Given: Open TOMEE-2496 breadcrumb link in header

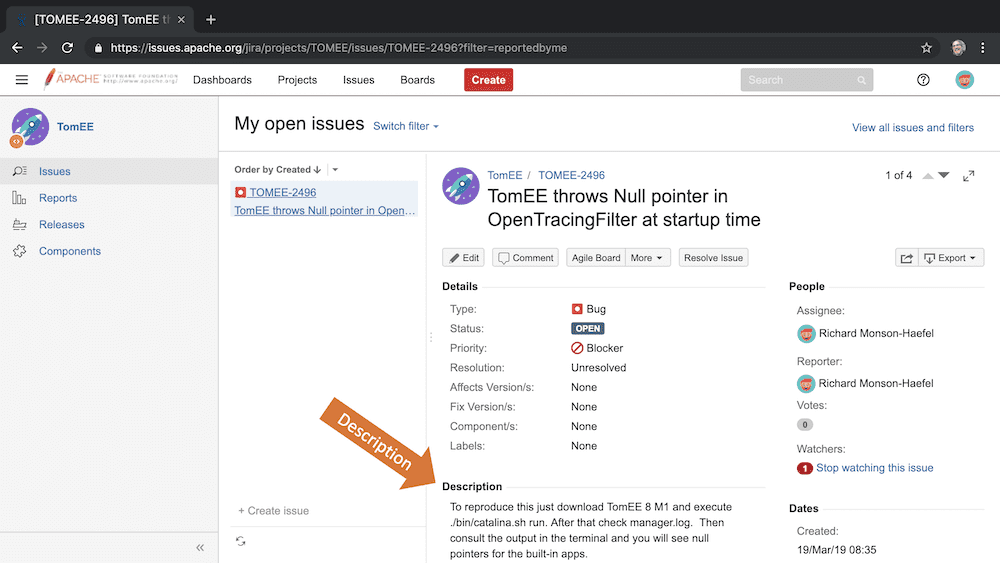Looking at the screenshot, I should coord(571,175).
